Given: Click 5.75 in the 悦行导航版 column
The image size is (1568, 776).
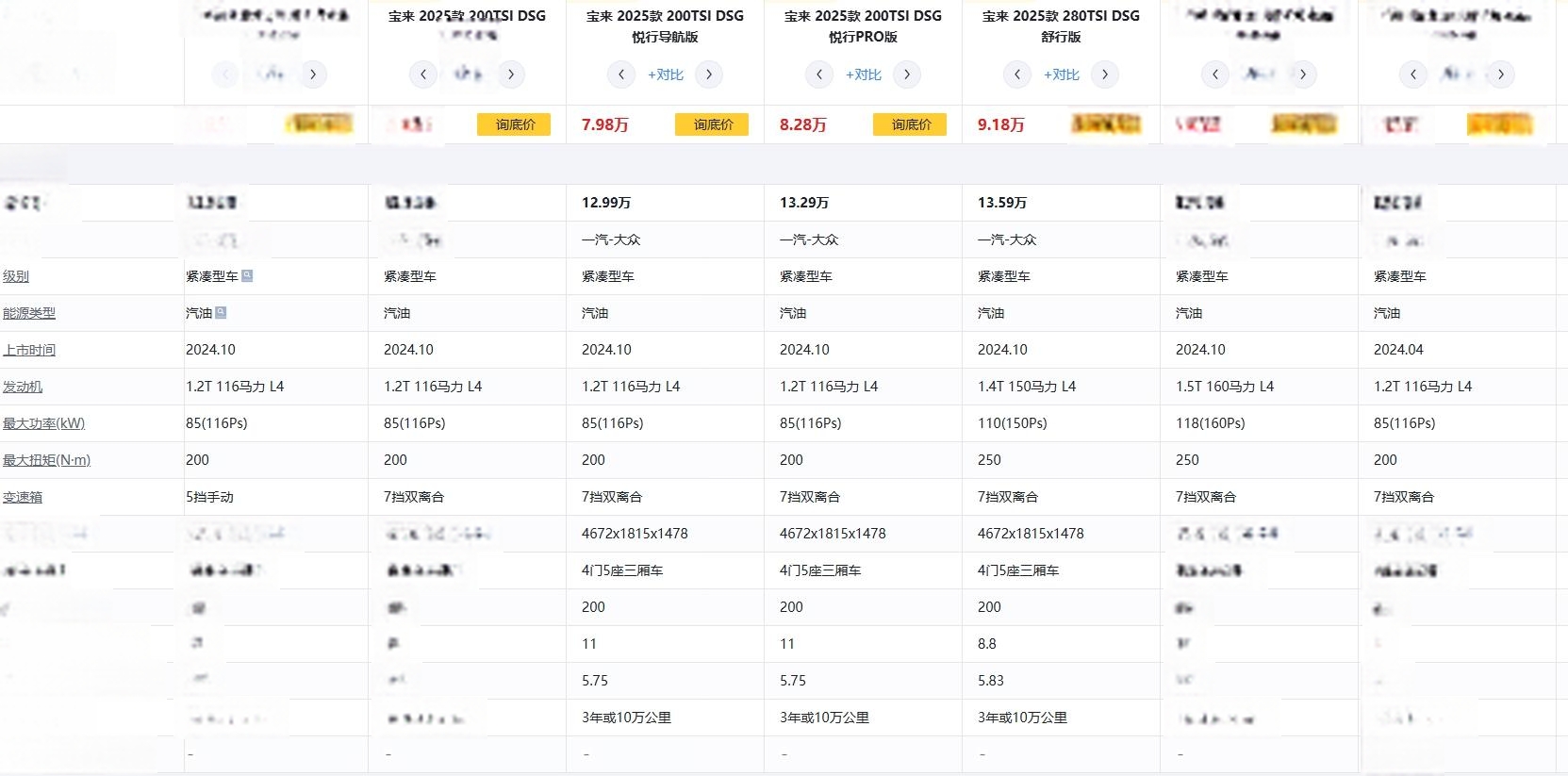Looking at the screenshot, I should coord(595,681).
